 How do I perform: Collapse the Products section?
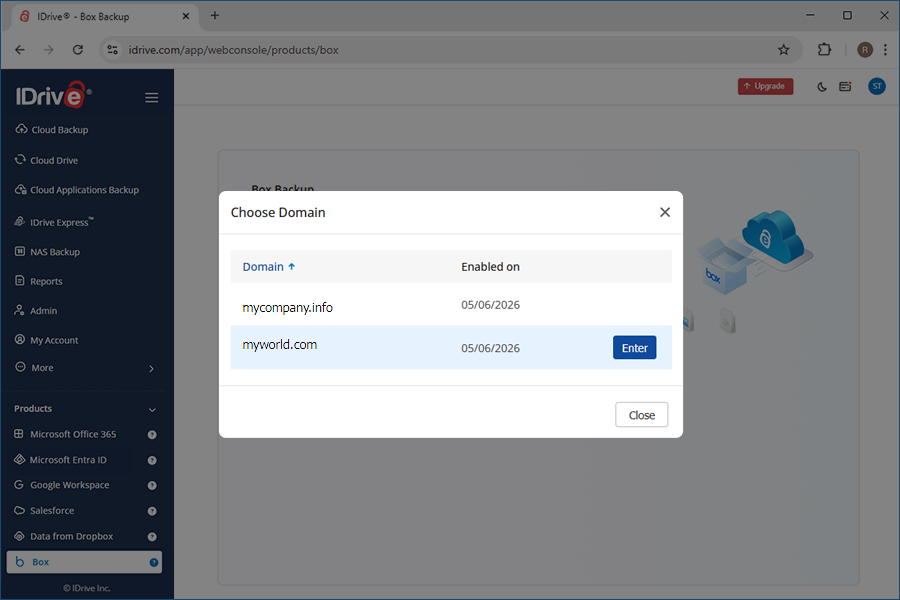pyautogui.click(x=152, y=409)
